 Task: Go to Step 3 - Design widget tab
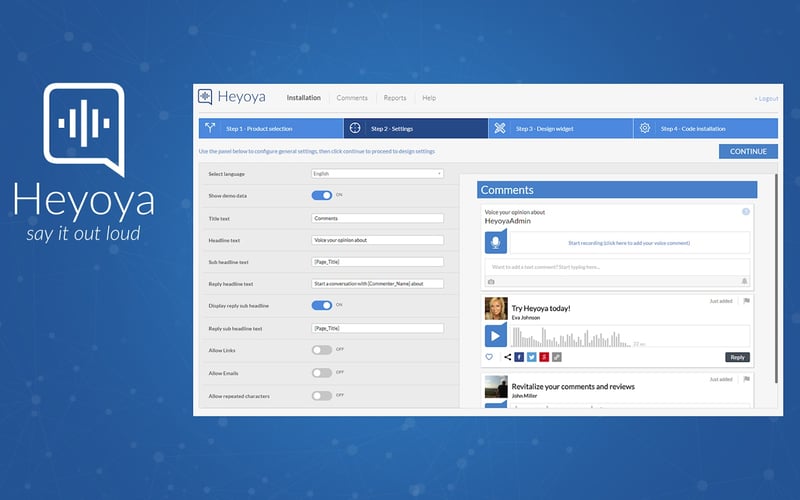tap(561, 129)
